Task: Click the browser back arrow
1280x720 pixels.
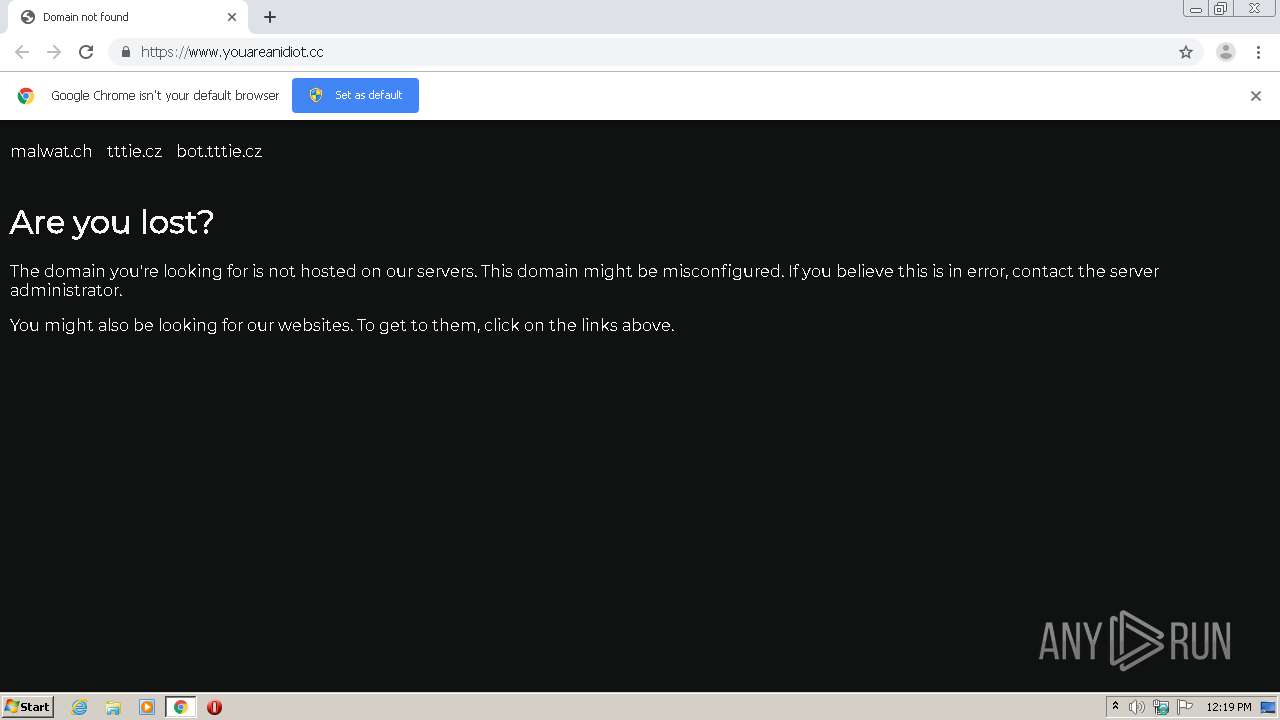Action: tap(22, 52)
